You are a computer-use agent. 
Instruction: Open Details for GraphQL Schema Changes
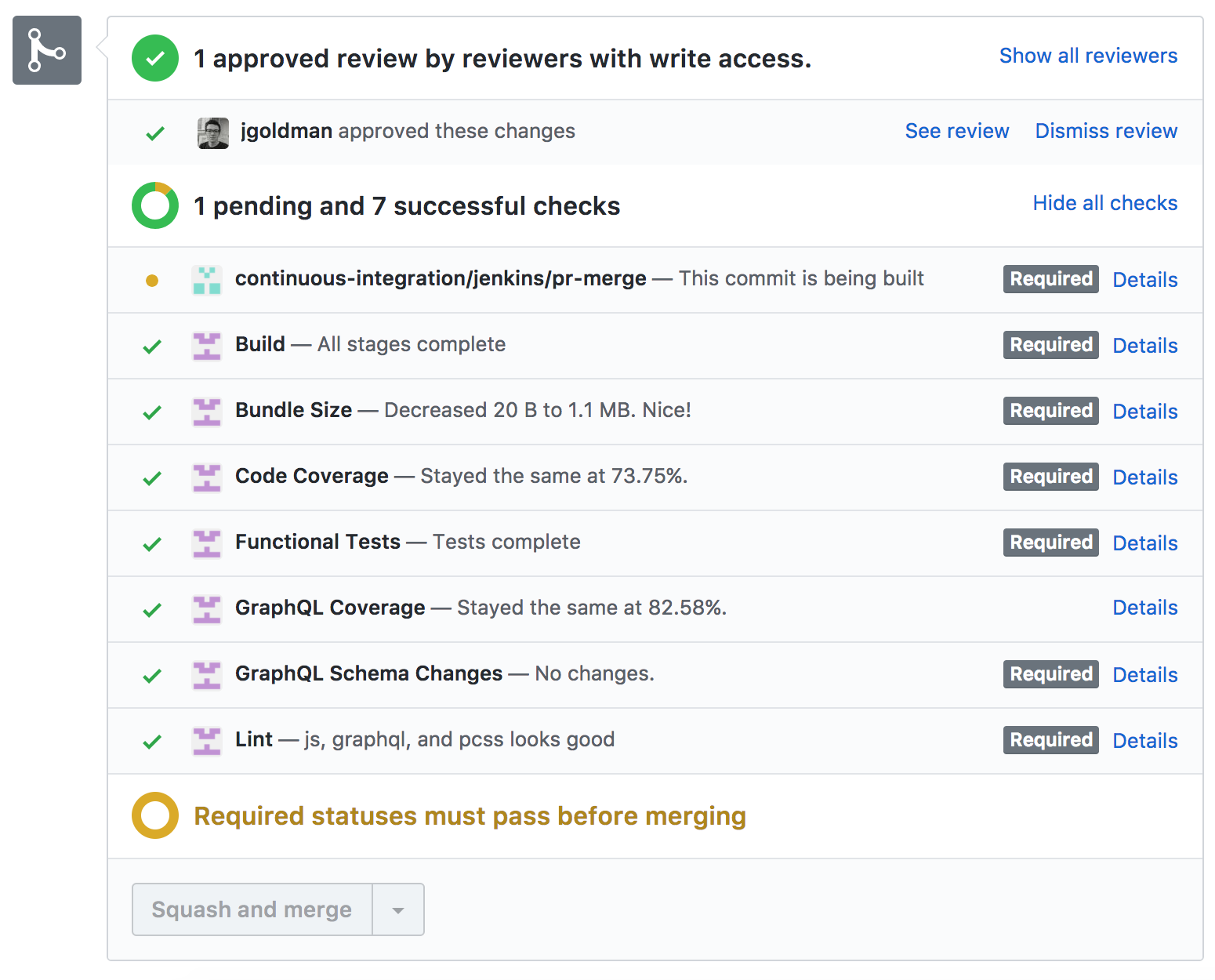click(x=1144, y=673)
